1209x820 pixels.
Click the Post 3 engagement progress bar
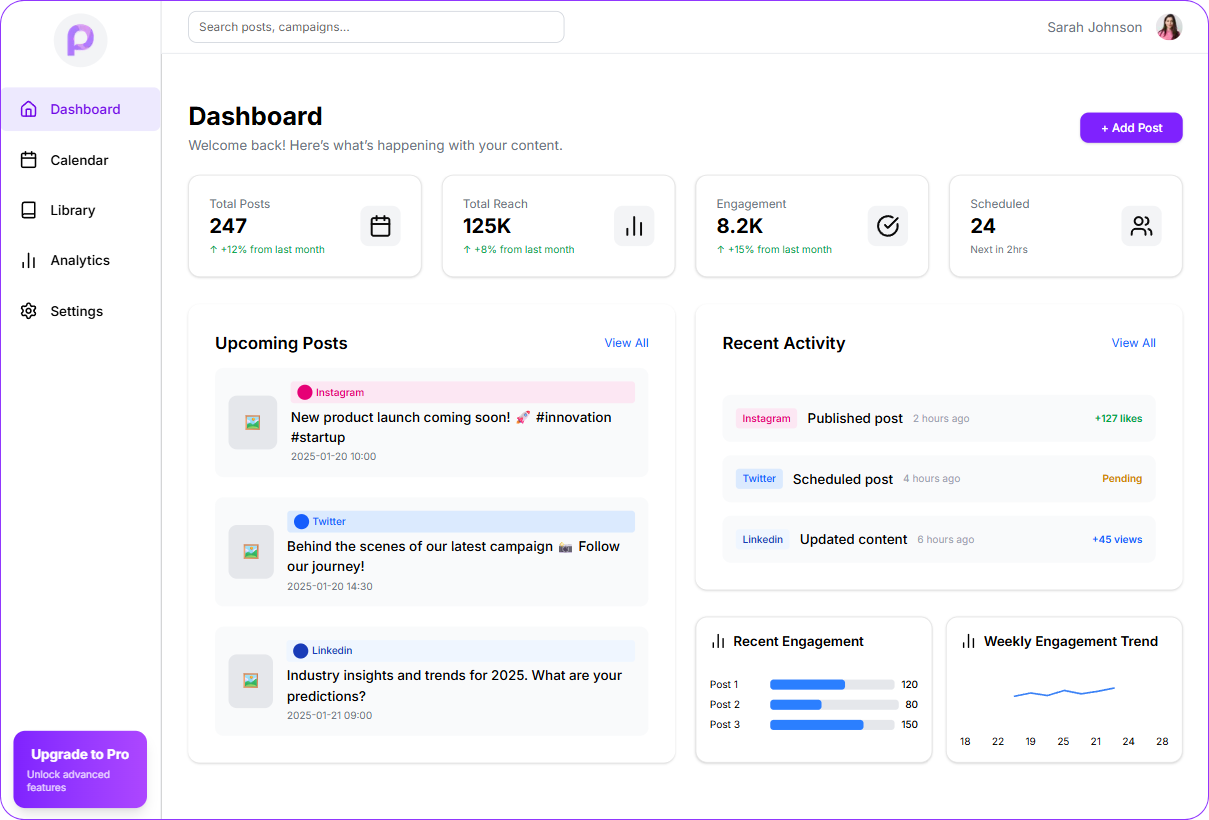click(832, 725)
